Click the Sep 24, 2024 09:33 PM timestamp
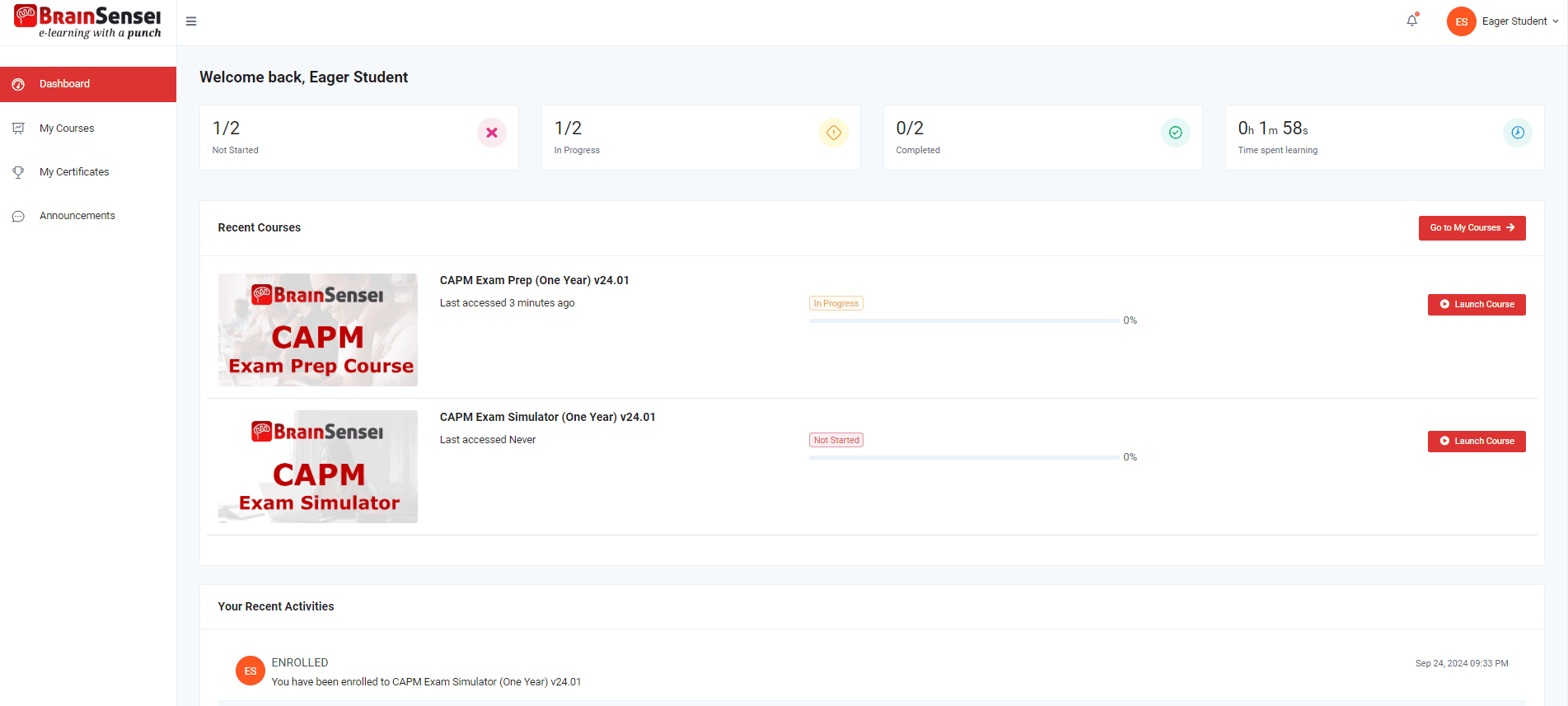This screenshot has width=1568, height=706. (1462, 663)
